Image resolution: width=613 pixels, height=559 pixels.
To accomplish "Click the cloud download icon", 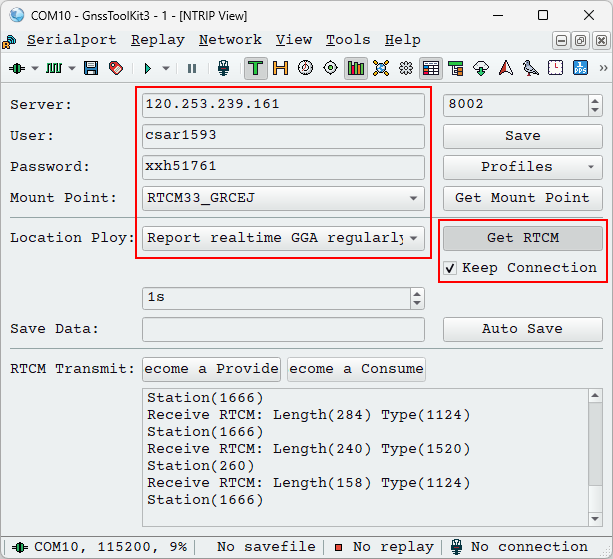I will click(480, 68).
